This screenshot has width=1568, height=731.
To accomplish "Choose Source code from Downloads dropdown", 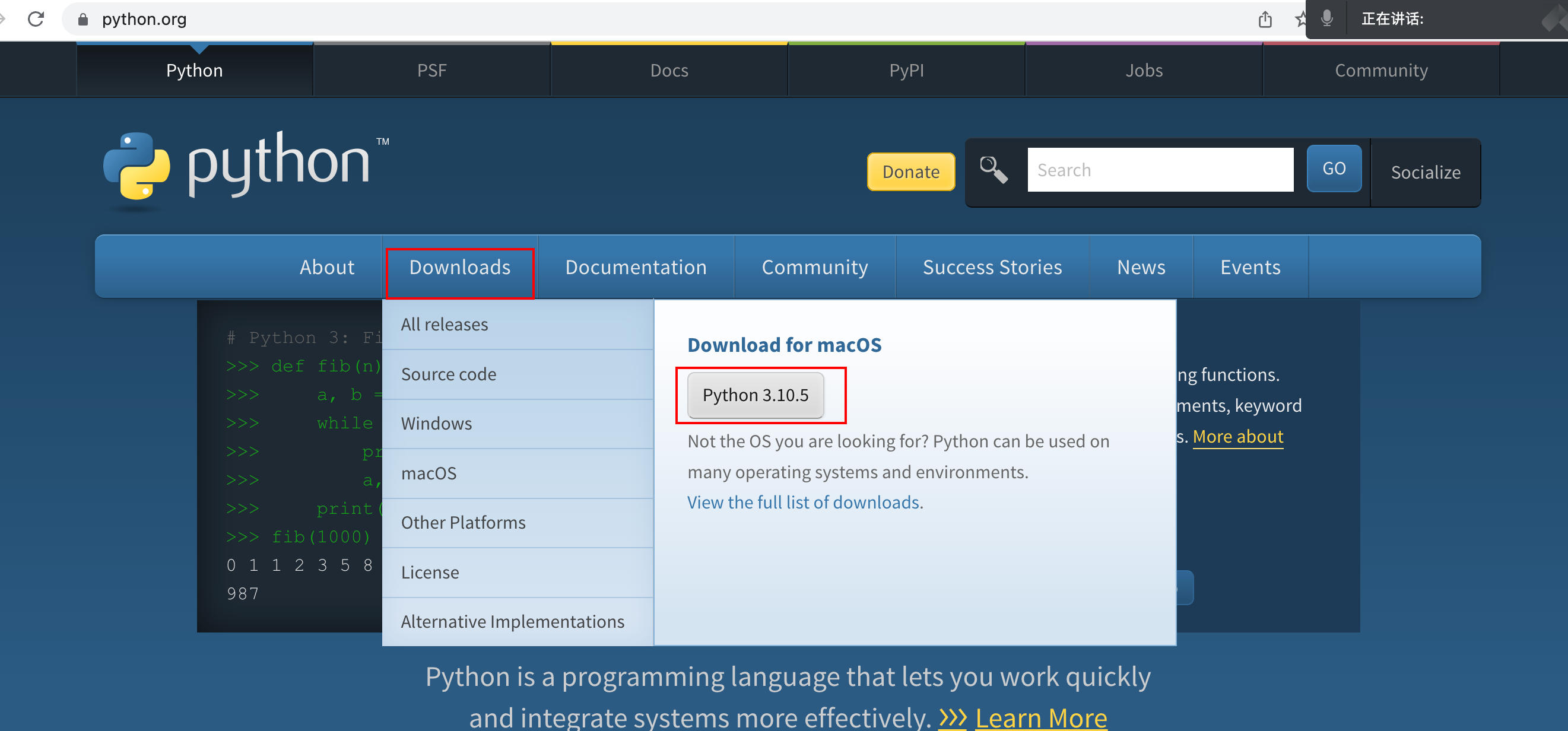I will point(518,374).
